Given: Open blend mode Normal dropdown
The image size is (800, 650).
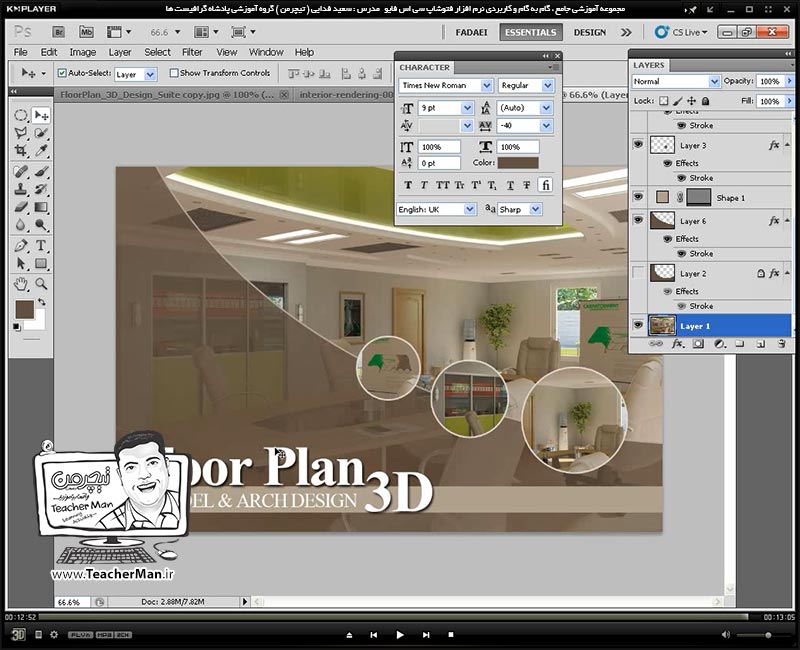Looking at the screenshot, I should [x=714, y=81].
